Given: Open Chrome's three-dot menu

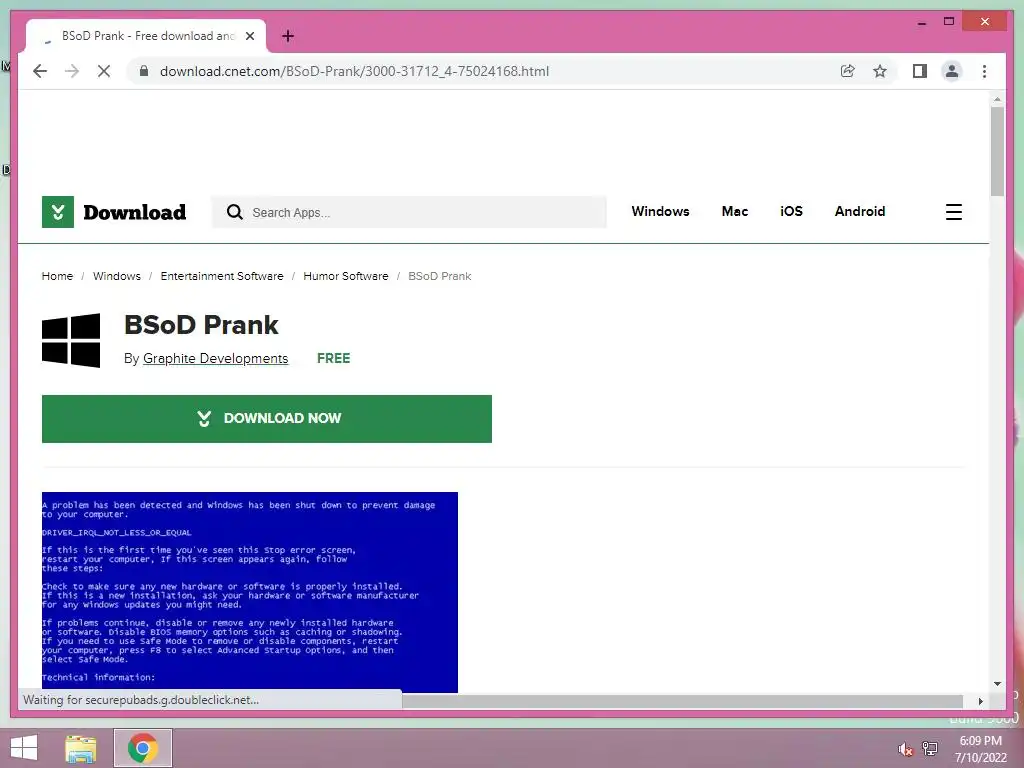Looking at the screenshot, I should (984, 71).
